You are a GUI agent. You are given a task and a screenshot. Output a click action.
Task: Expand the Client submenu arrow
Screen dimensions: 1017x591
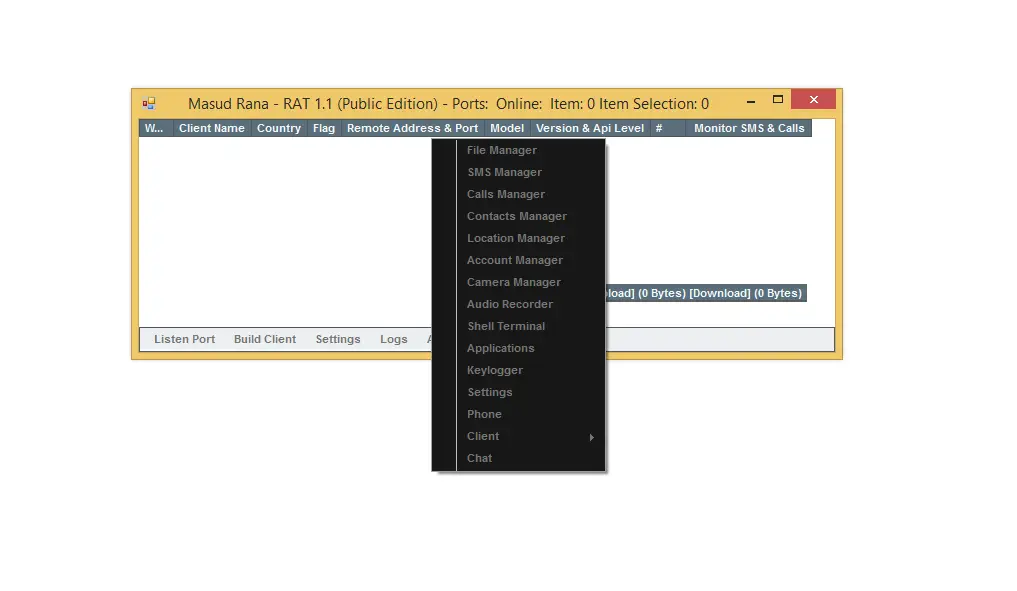[591, 437]
